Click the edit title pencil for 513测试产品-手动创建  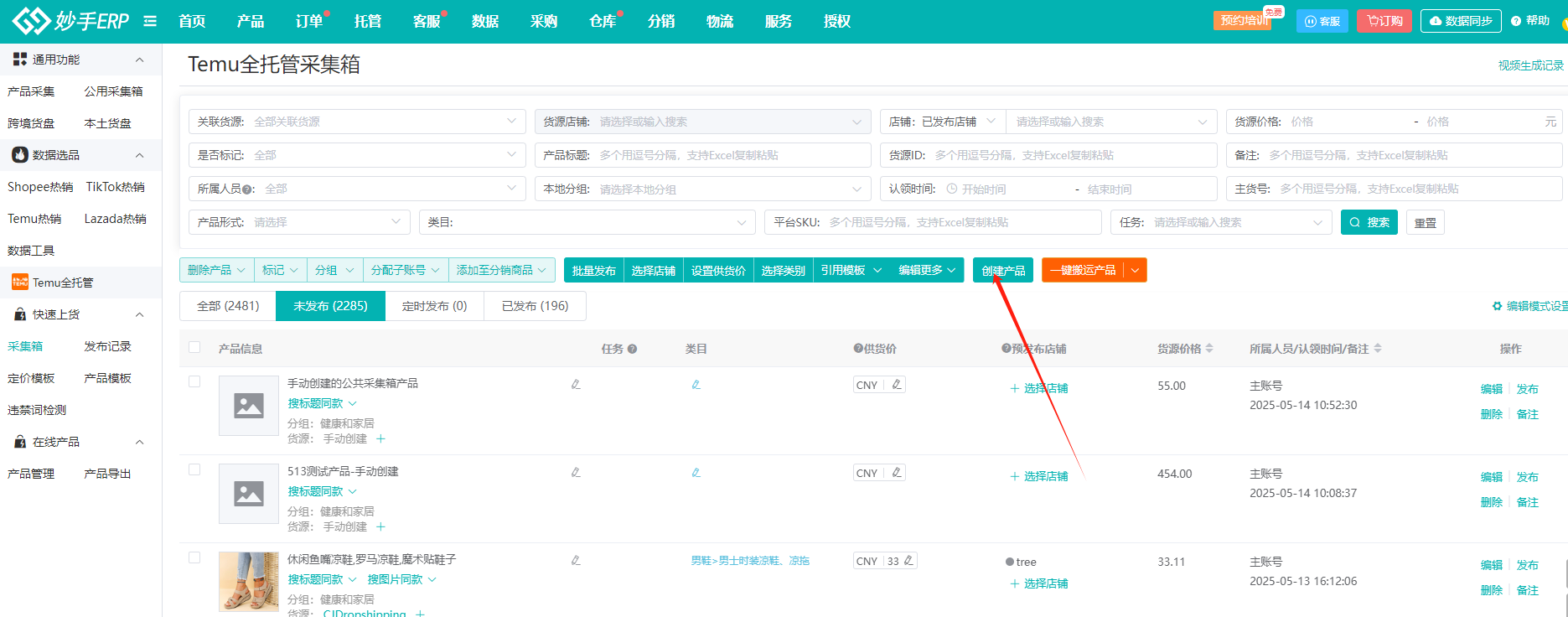(x=576, y=472)
